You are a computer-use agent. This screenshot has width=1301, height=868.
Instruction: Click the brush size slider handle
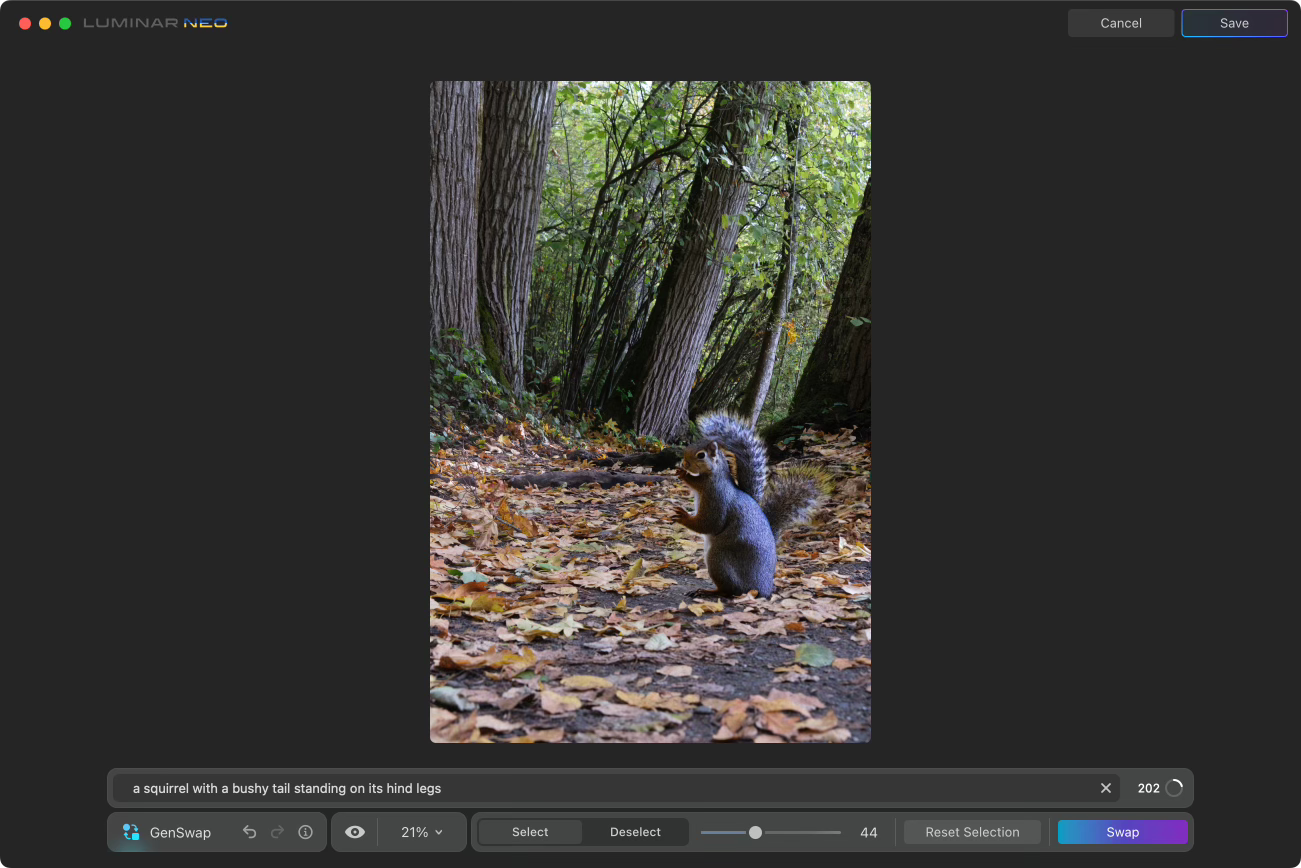(755, 832)
